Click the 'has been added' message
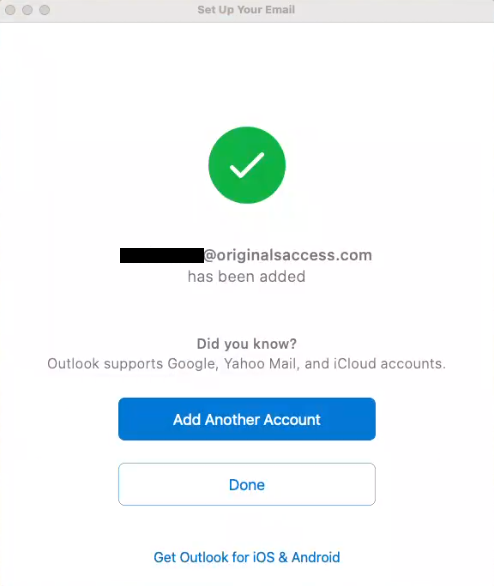Image resolution: width=494 pixels, height=586 pixels. [247, 277]
